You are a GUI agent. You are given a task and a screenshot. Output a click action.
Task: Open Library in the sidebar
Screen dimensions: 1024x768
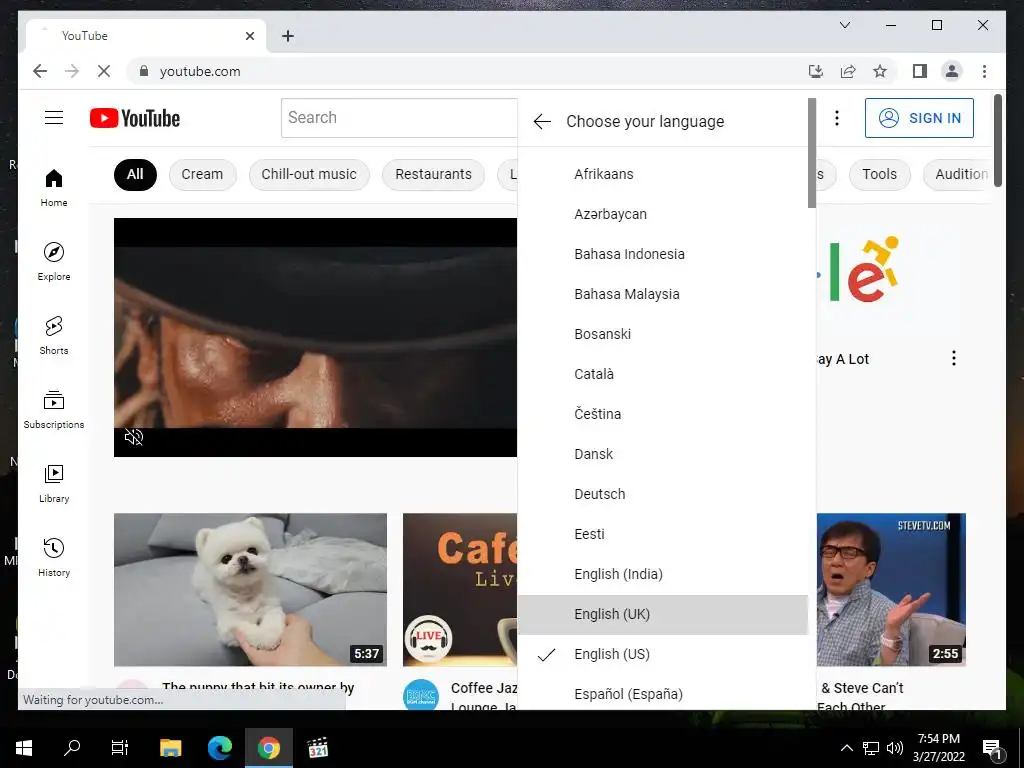tap(54, 483)
